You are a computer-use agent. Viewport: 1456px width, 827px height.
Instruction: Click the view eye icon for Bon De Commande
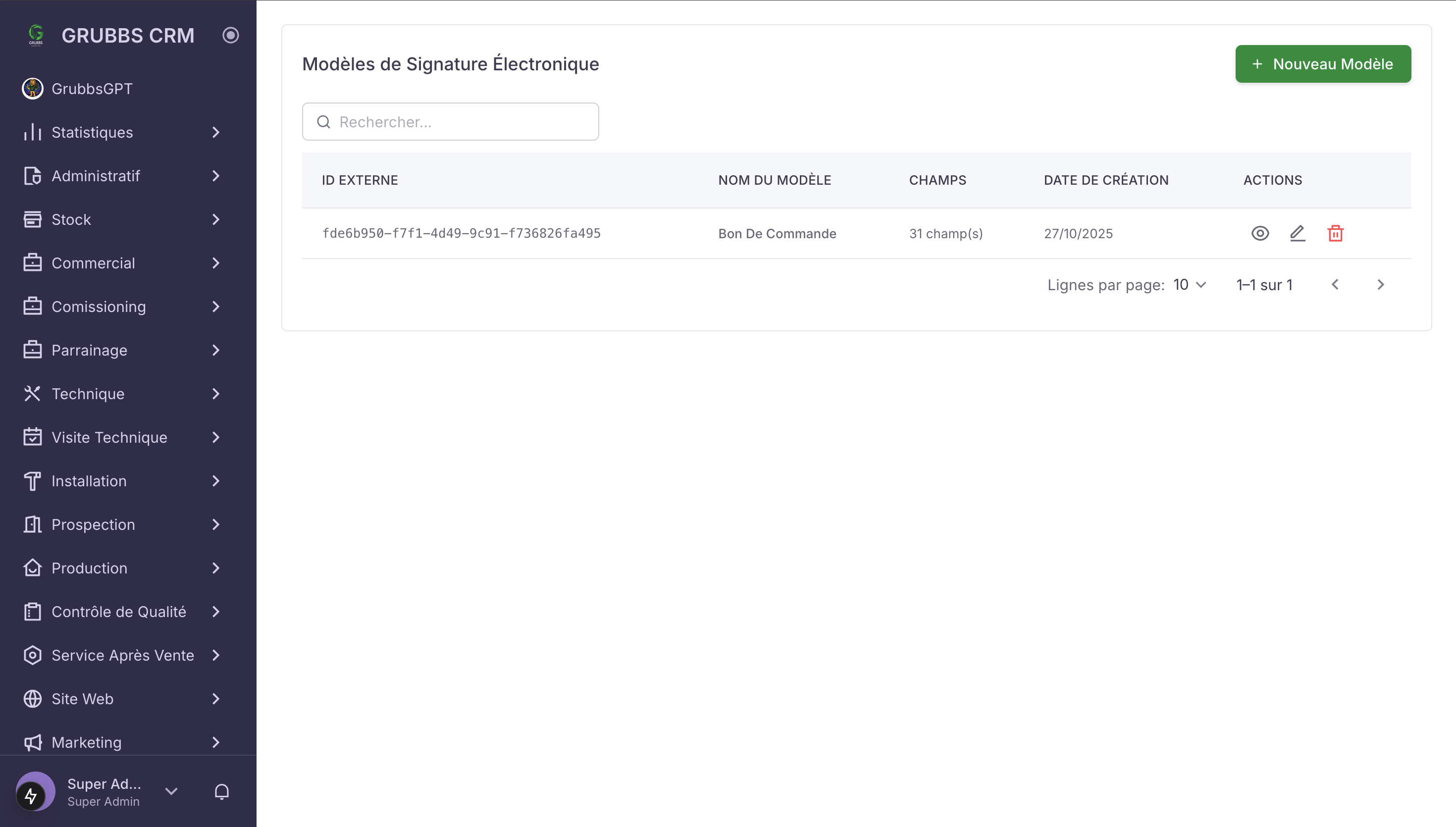(1259, 233)
